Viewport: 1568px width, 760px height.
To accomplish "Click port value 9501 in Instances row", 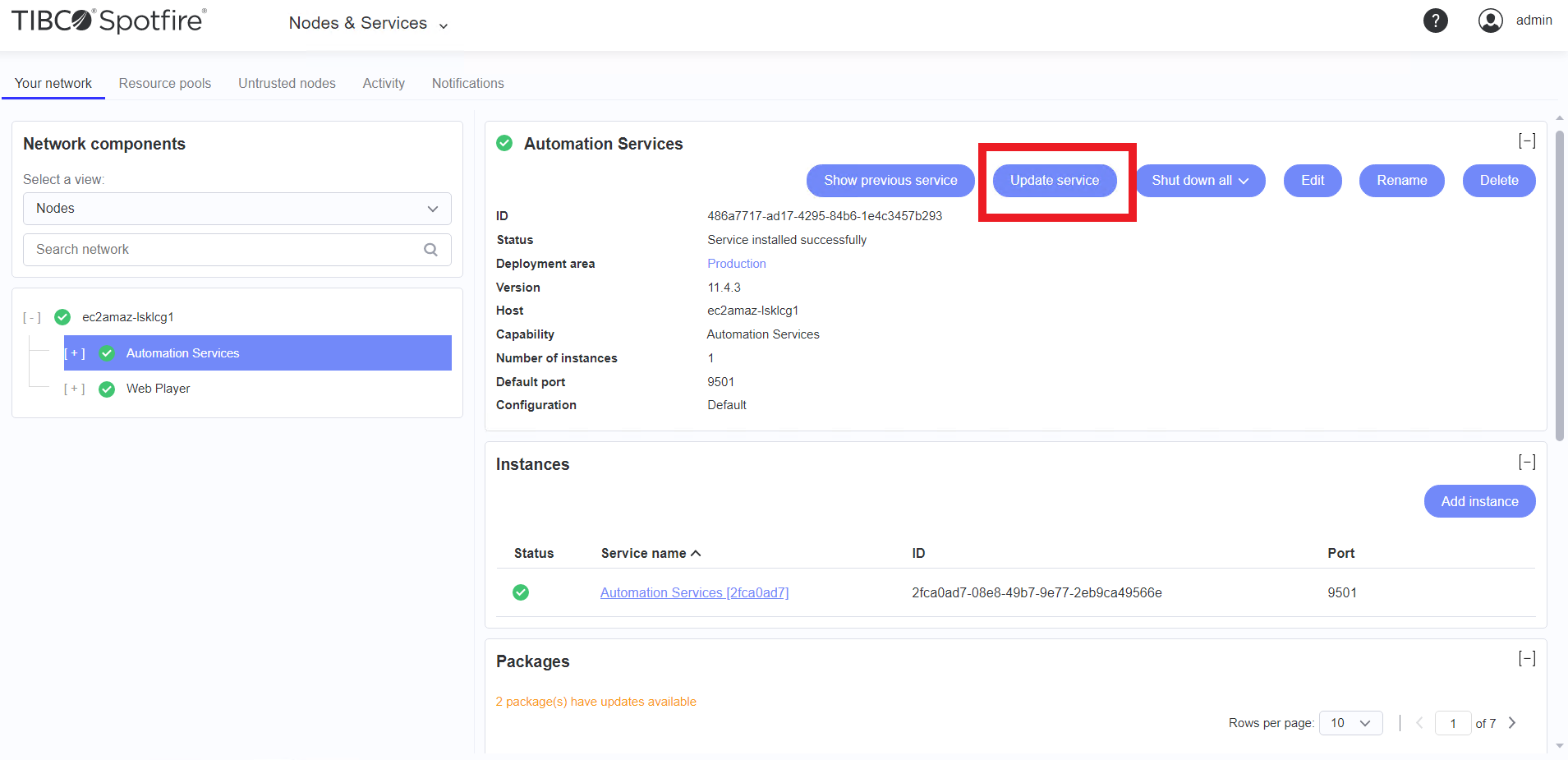I will tap(1342, 592).
